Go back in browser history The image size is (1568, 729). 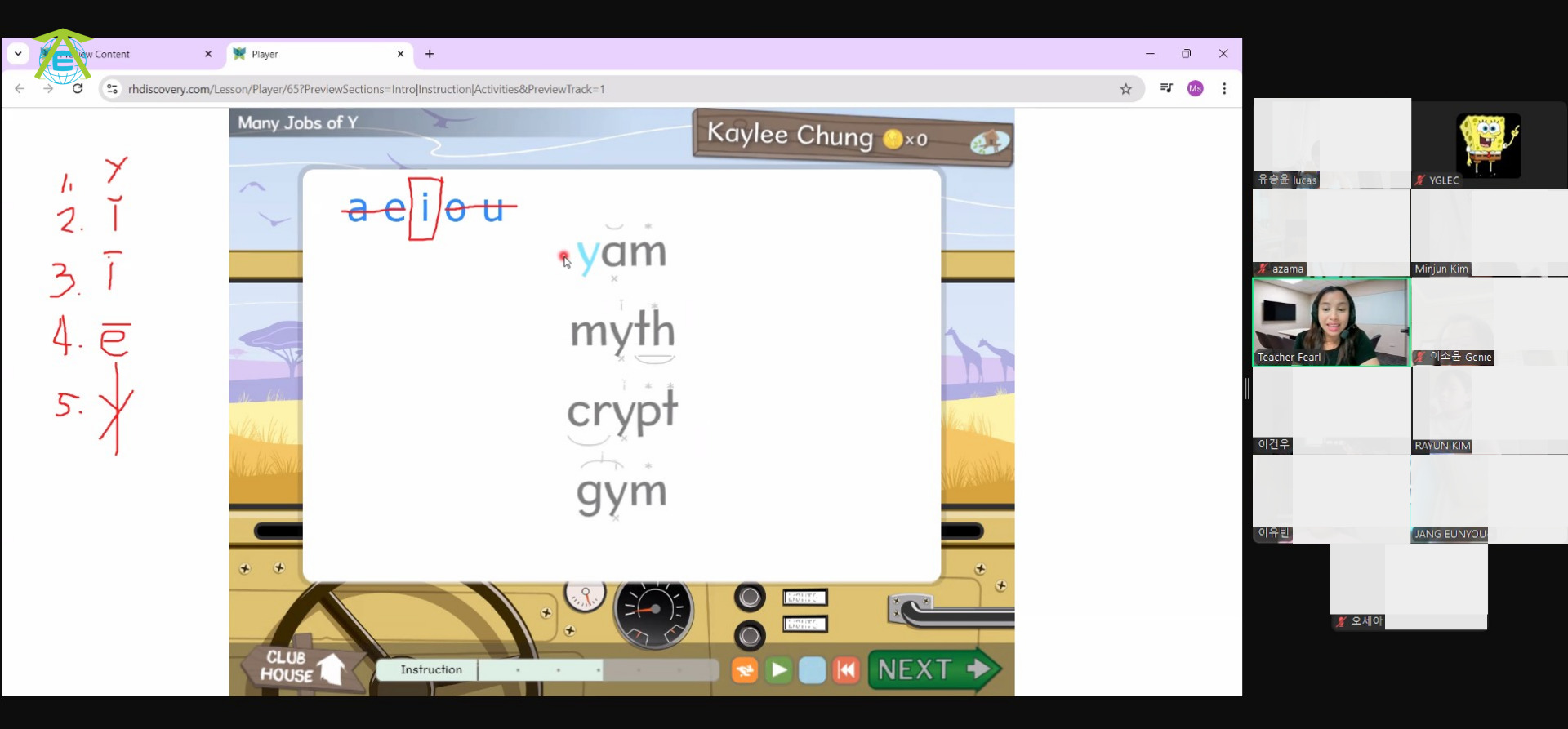pos(20,89)
